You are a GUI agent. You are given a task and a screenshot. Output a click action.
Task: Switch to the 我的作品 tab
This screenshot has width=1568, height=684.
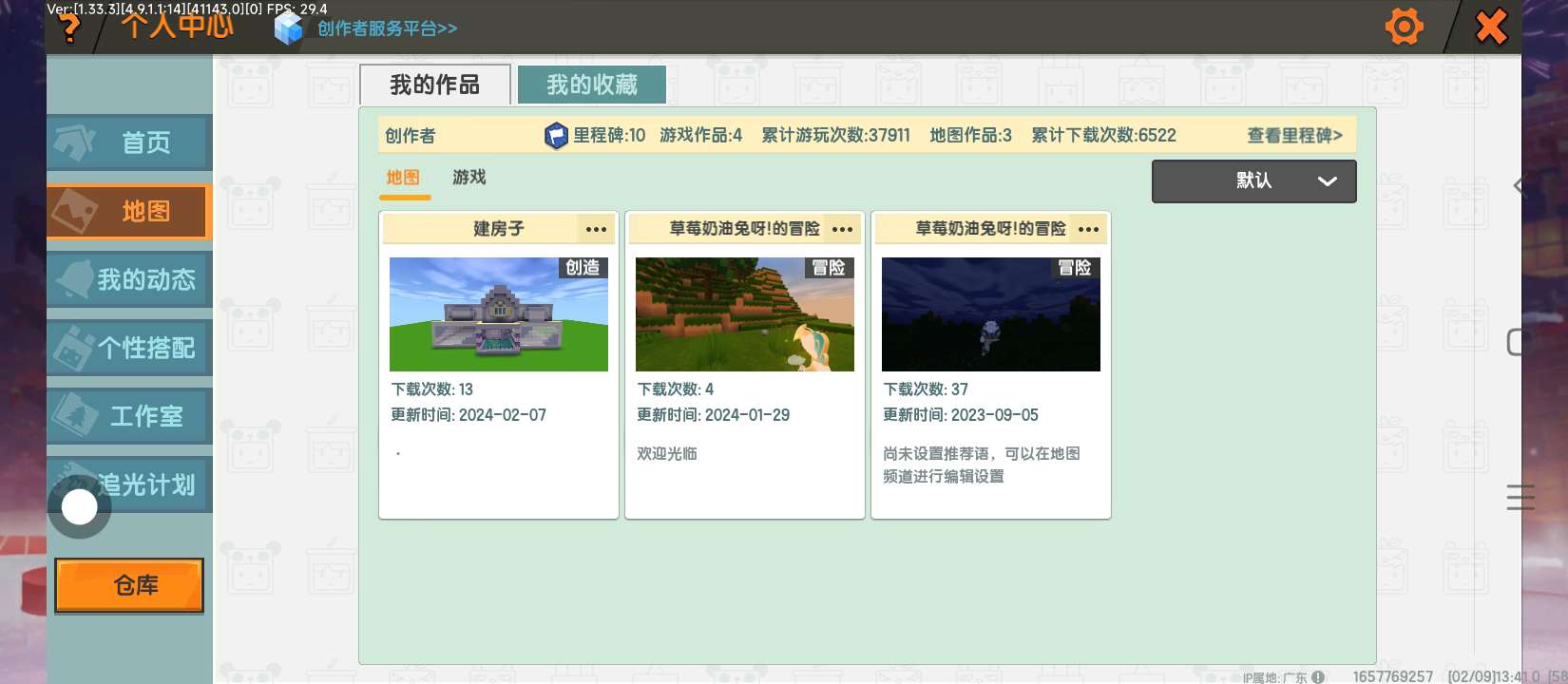(435, 85)
